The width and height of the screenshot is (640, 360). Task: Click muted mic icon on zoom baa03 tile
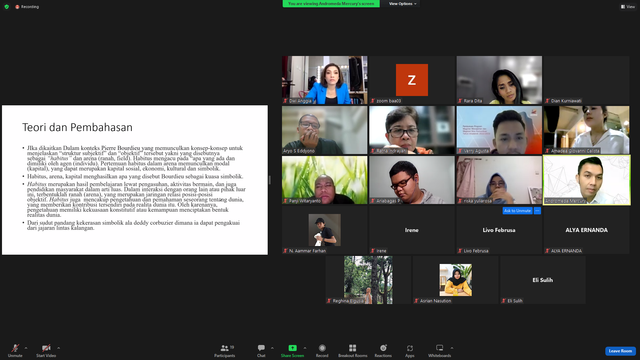point(373,100)
